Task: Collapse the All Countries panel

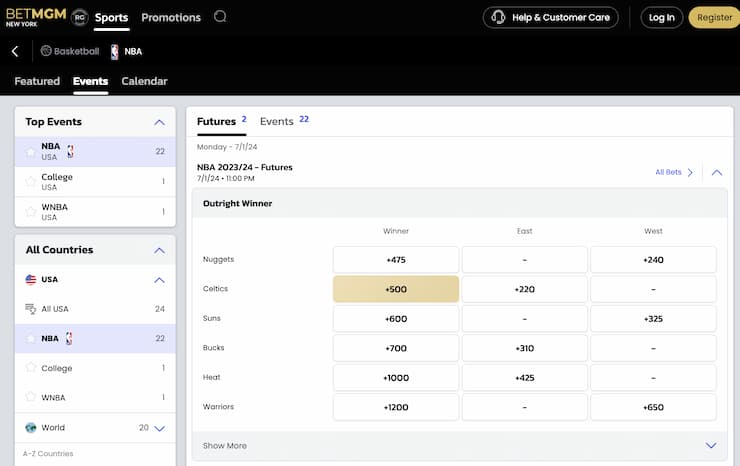Action: pyautogui.click(x=160, y=250)
